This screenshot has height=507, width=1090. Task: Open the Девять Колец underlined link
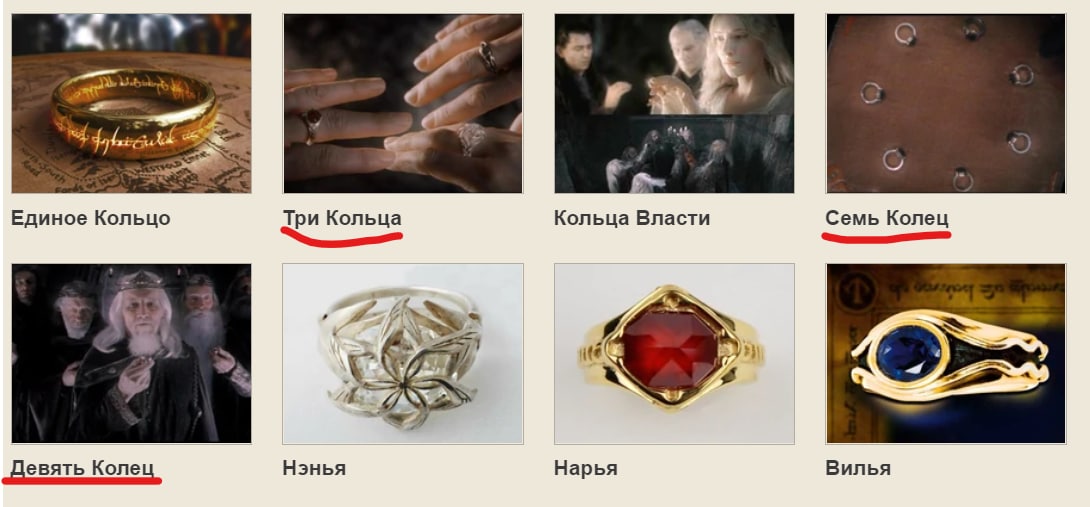82,468
